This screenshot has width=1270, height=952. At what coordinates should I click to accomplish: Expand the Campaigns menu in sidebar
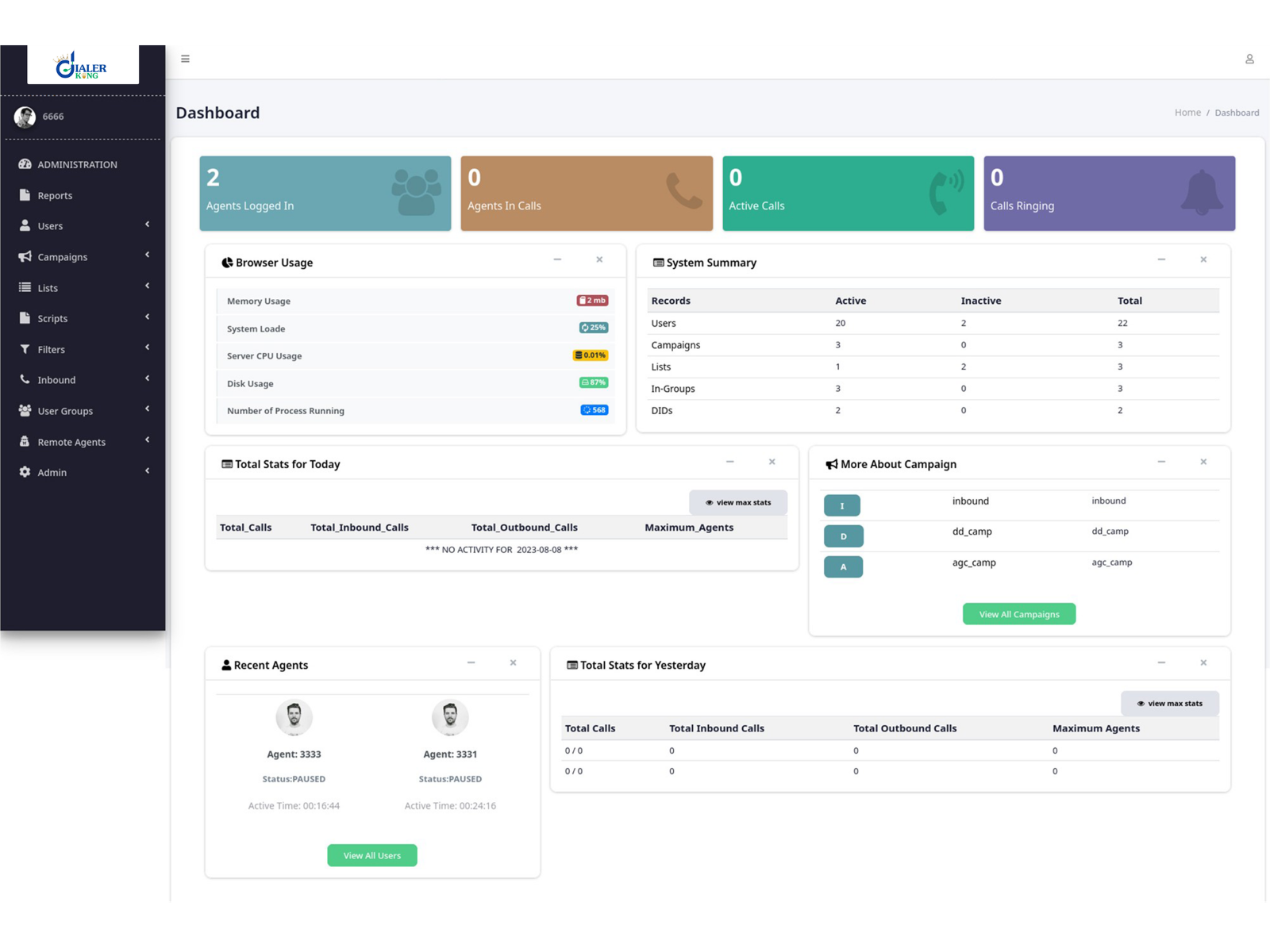63,256
